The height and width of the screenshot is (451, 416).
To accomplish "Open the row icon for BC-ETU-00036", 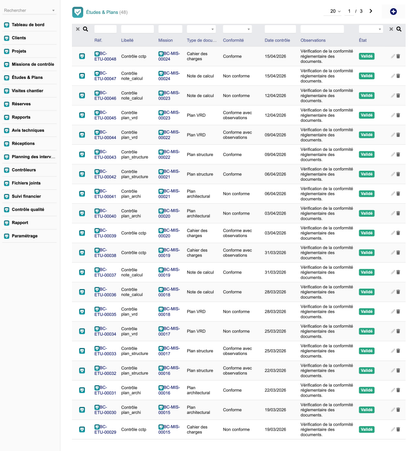I will [82, 292].
